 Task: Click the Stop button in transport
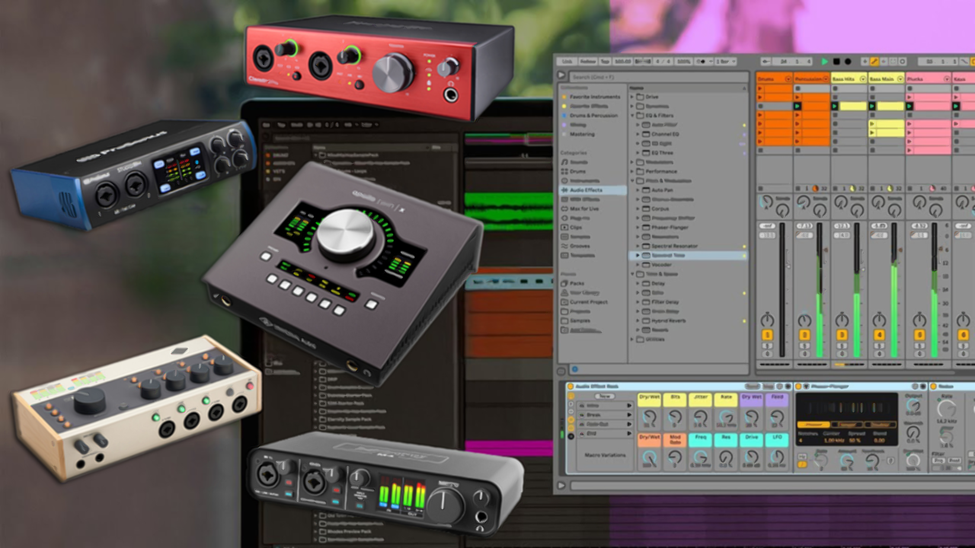836,62
